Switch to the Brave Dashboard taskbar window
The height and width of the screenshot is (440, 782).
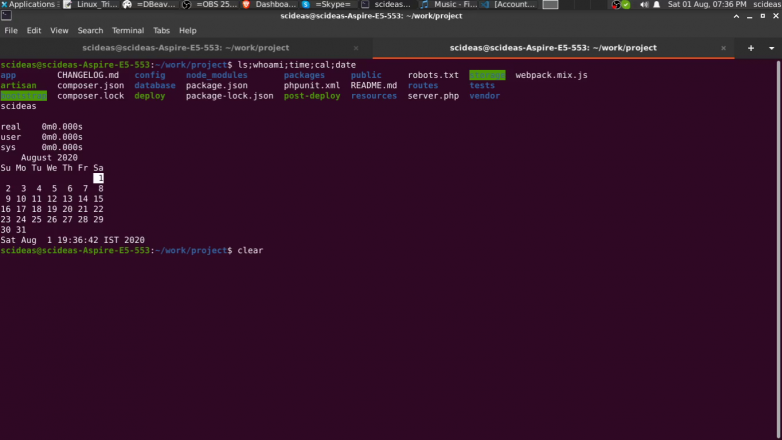(x=269, y=4)
